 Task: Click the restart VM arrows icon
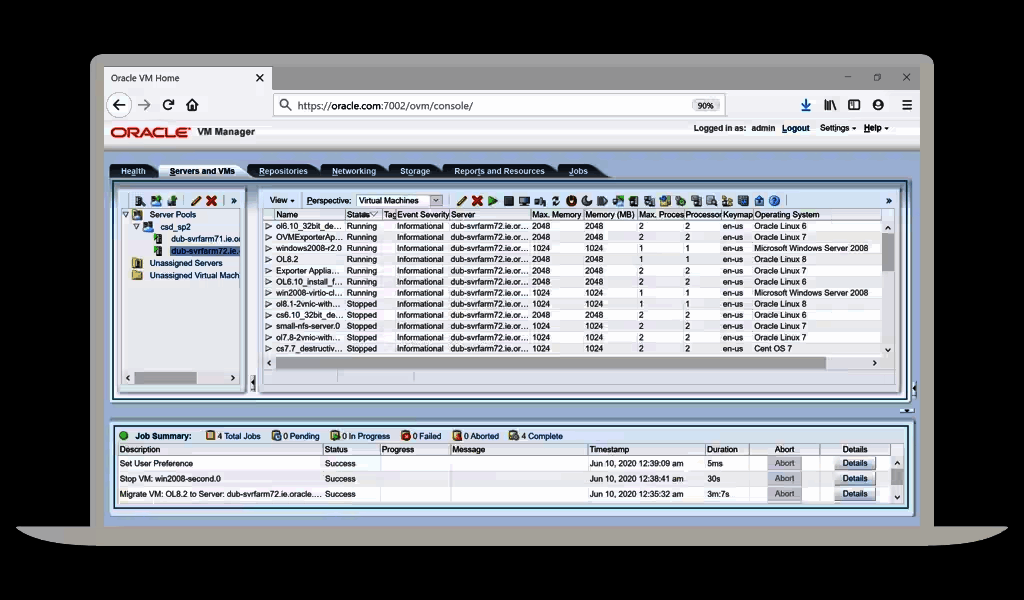555,200
